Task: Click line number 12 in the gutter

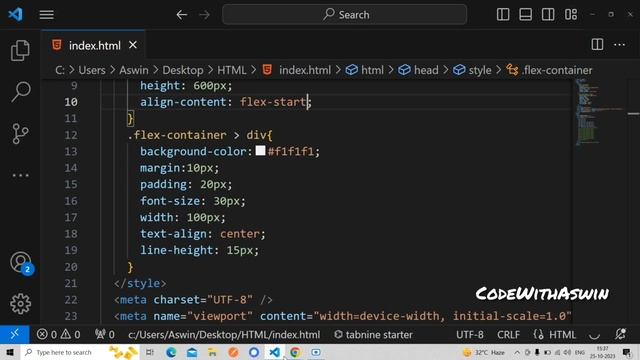Action: [71, 135]
